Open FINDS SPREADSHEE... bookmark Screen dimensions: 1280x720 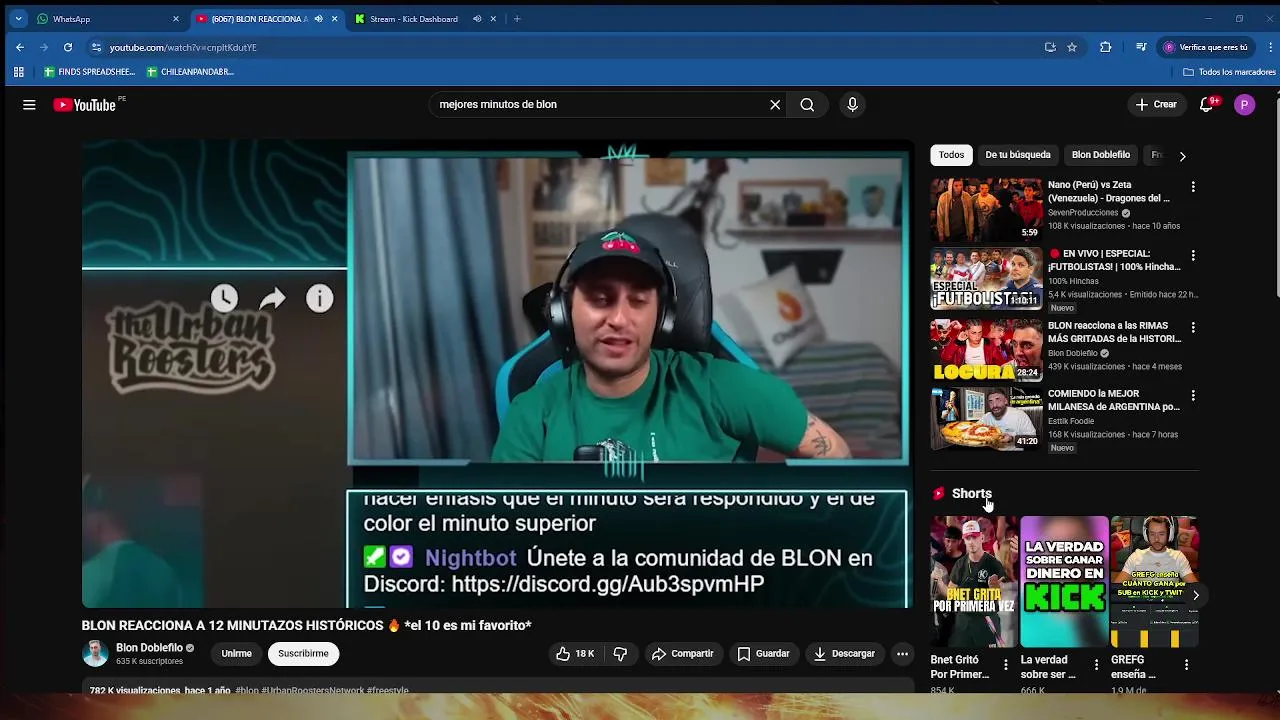point(89,72)
